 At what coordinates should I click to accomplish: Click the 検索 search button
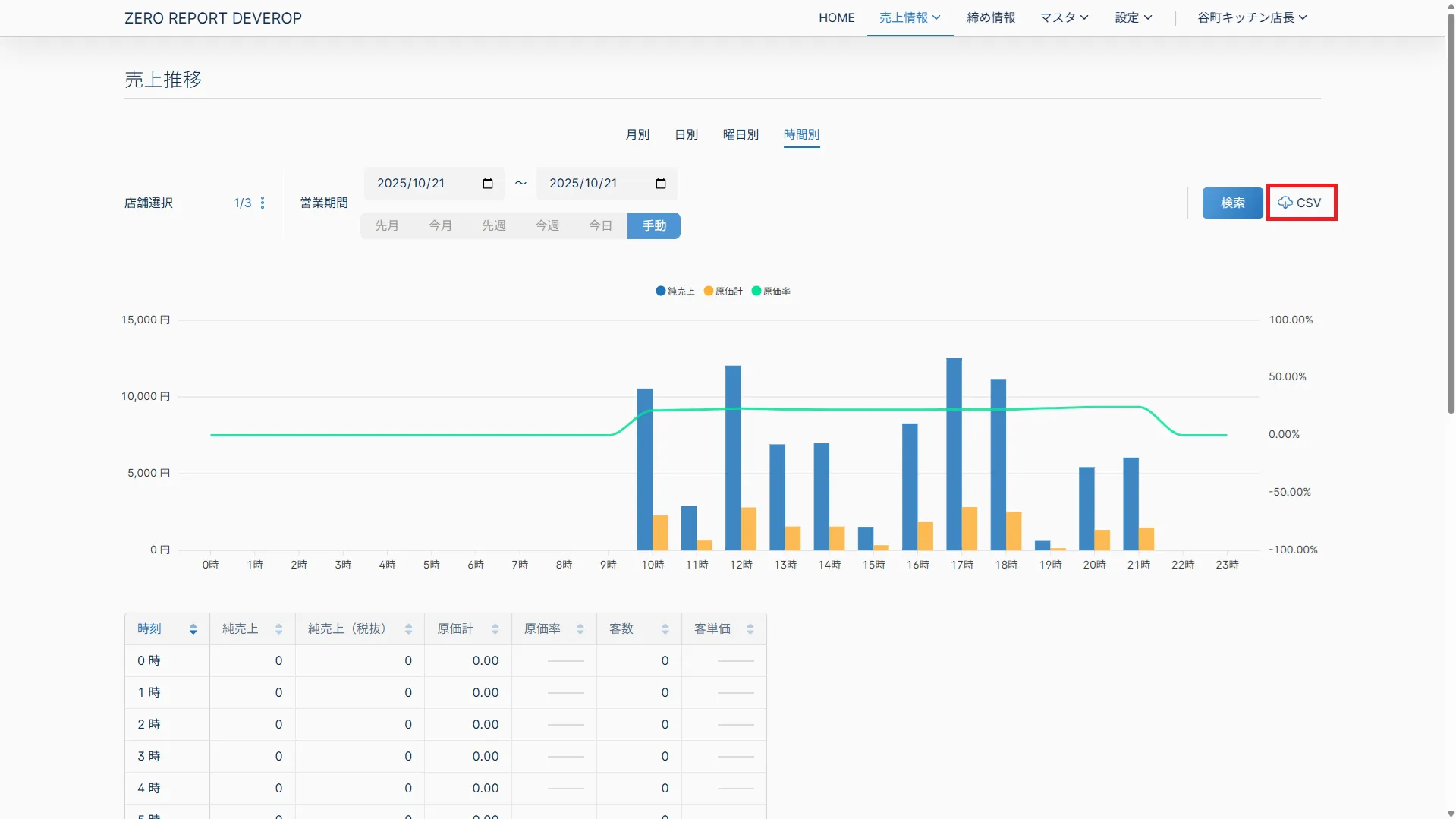click(x=1232, y=203)
